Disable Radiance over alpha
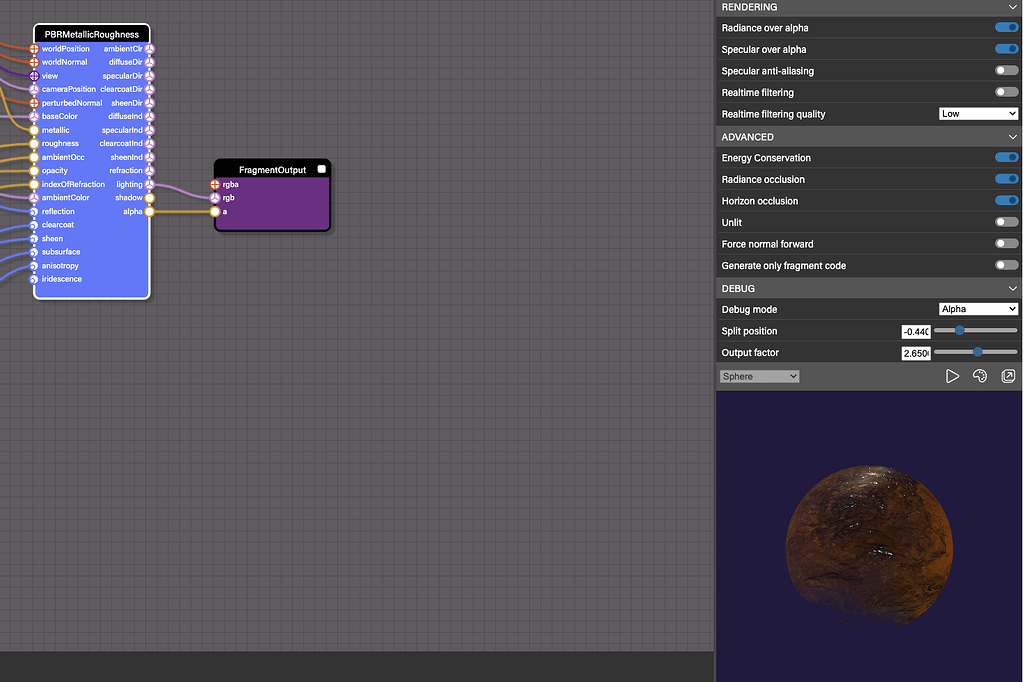This screenshot has height=682, width=1023. (x=1005, y=27)
